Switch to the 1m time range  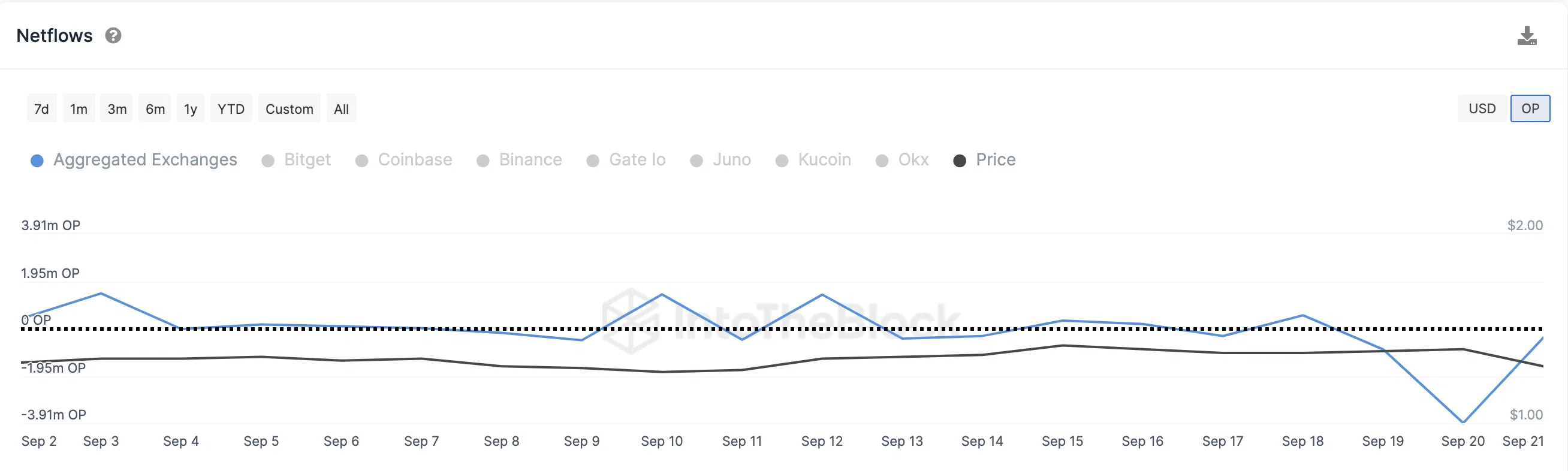[x=79, y=109]
